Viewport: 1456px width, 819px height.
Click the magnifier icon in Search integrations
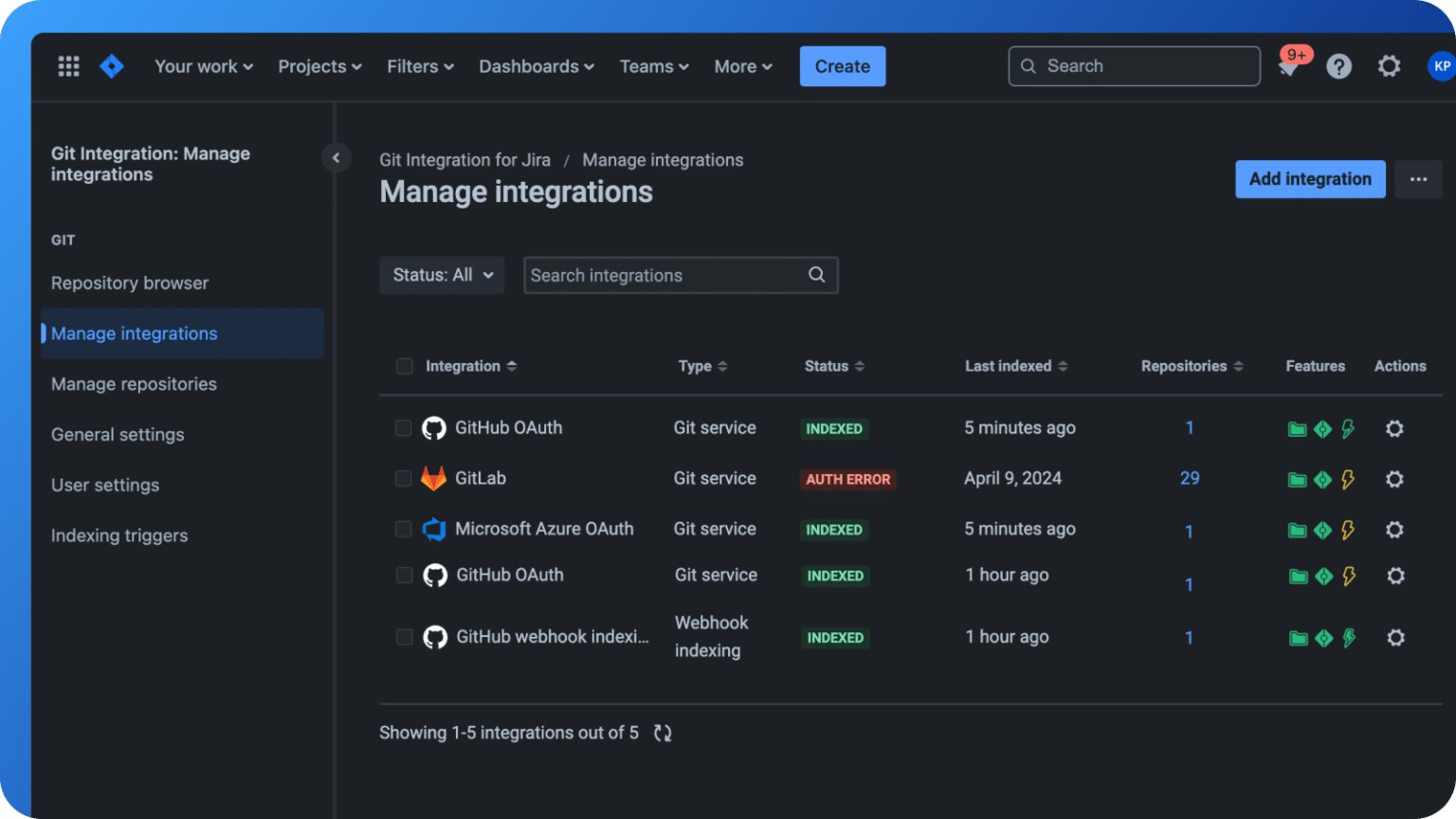pyautogui.click(x=816, y=275)
